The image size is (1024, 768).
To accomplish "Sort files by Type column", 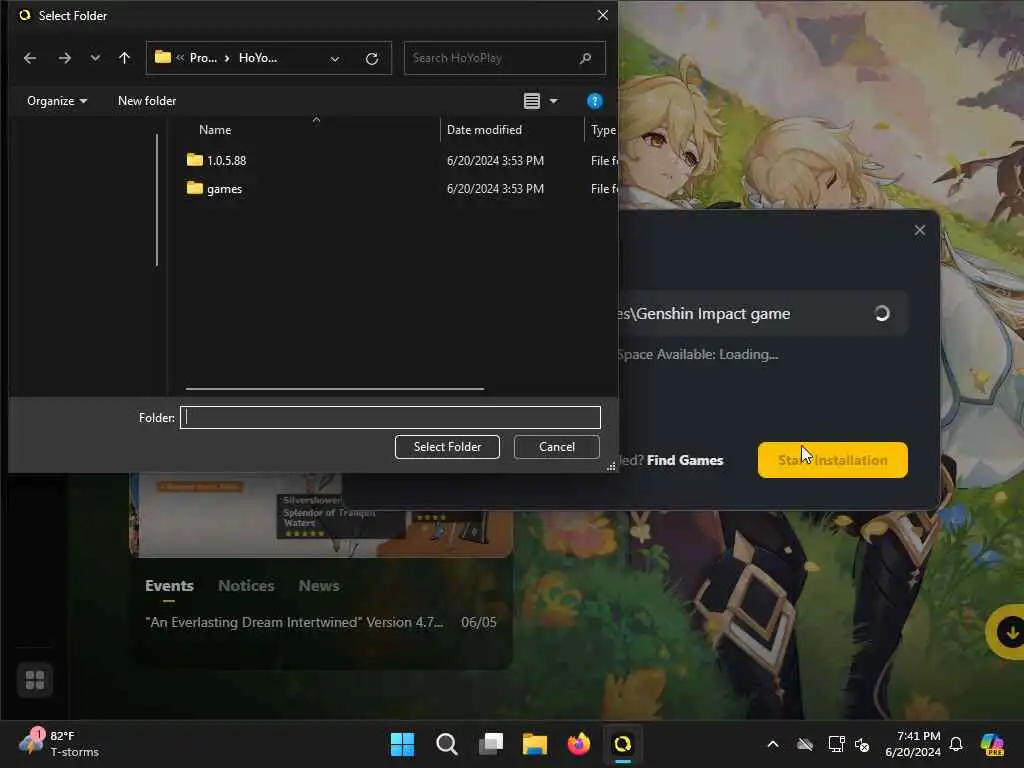I will 603,130.
